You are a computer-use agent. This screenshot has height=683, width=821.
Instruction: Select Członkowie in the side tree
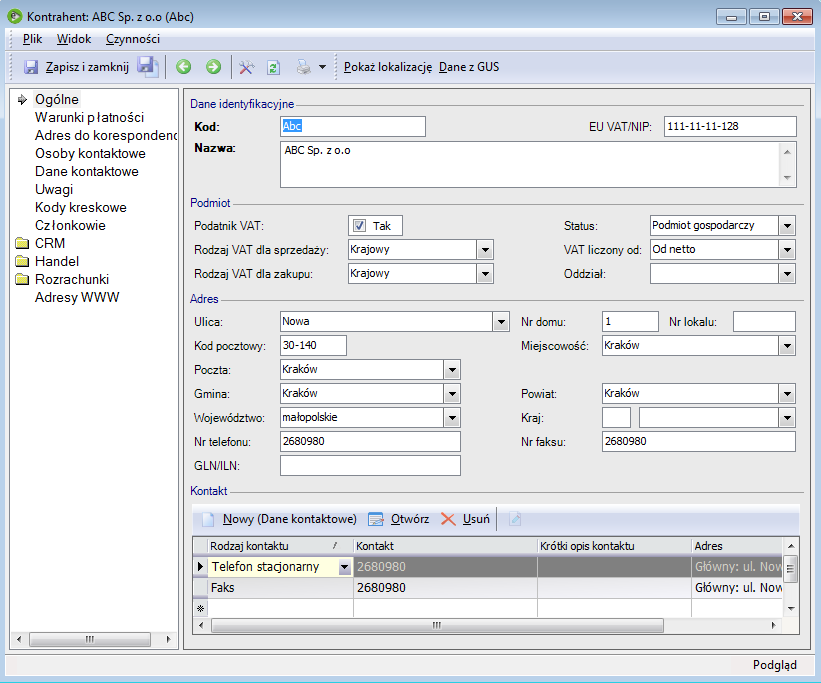point(70,225)
